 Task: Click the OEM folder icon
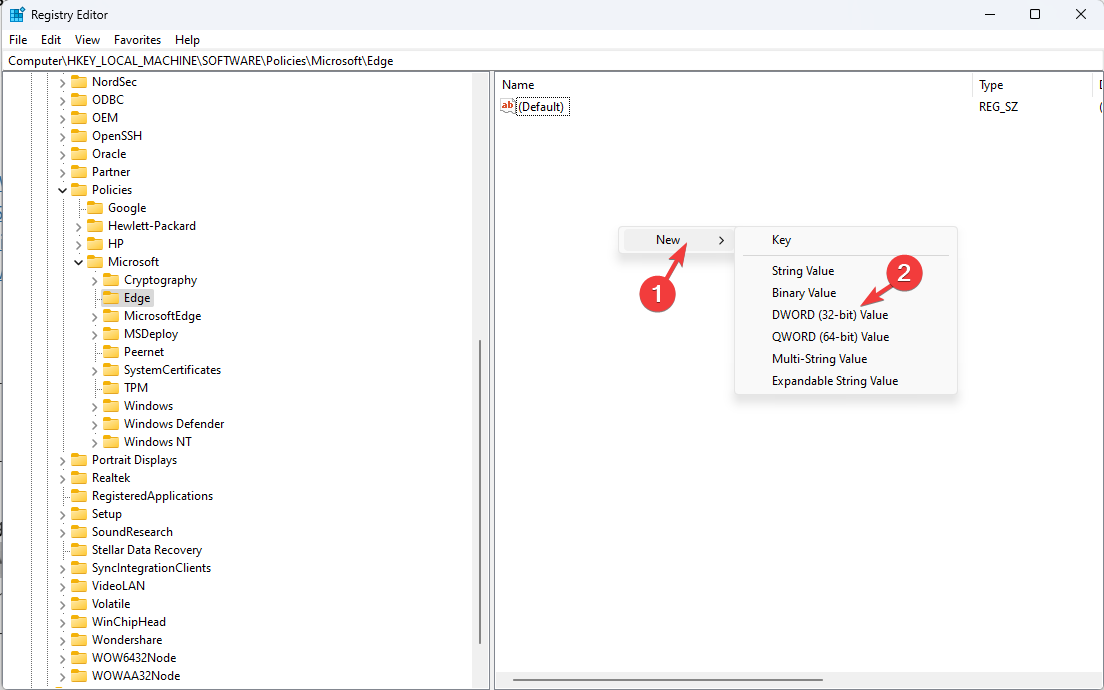pos(79,118)
